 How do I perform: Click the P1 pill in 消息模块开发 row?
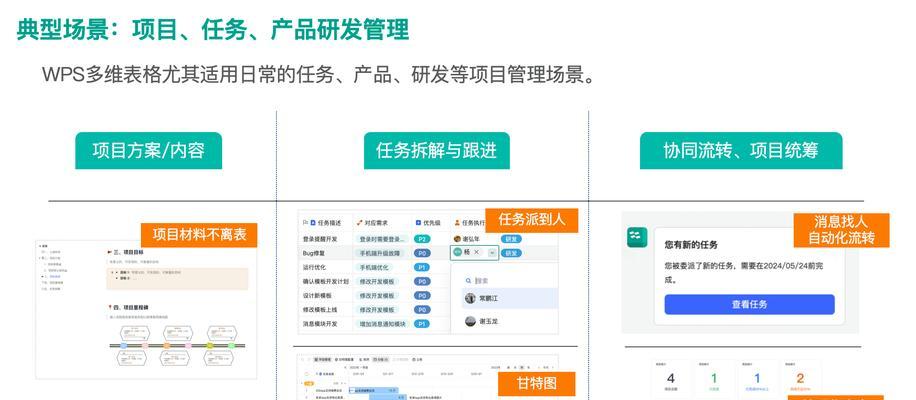[422, 324]
